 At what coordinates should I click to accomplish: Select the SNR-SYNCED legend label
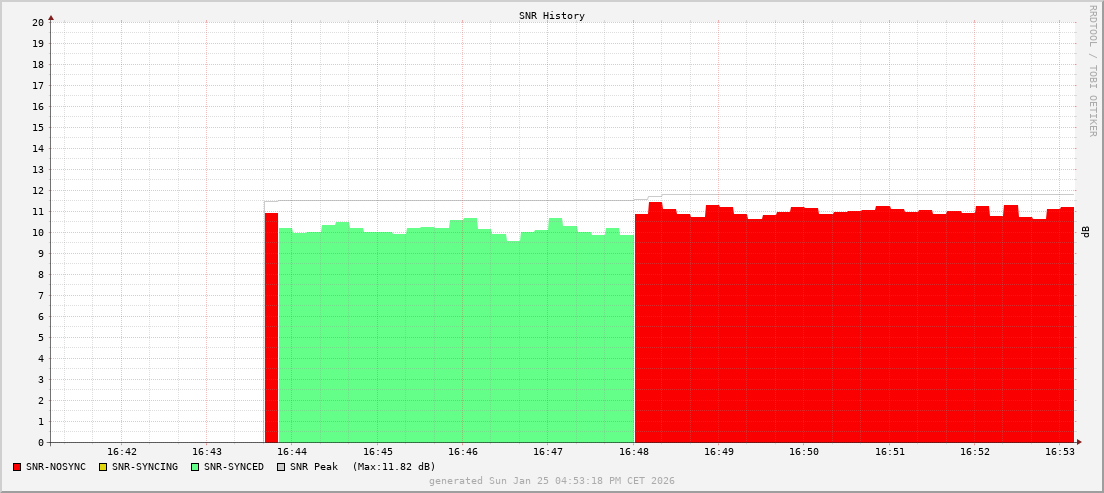tap(234, 467)
